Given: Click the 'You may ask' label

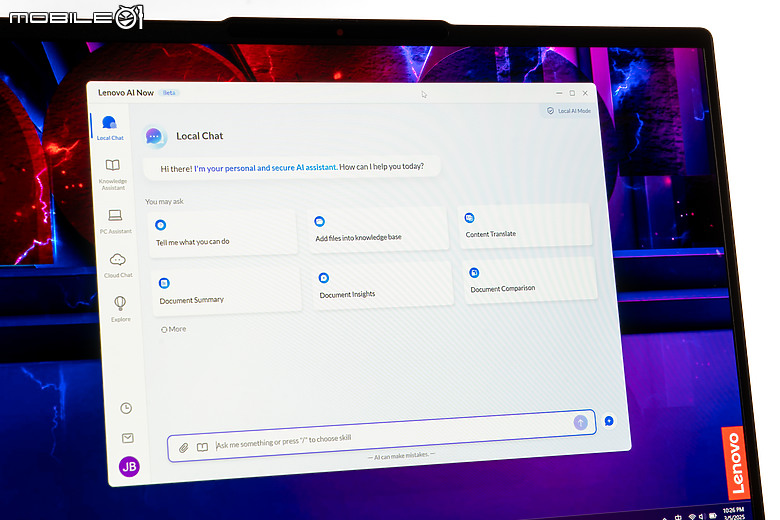Looking at the screenshot, I should tap(164, 201).
